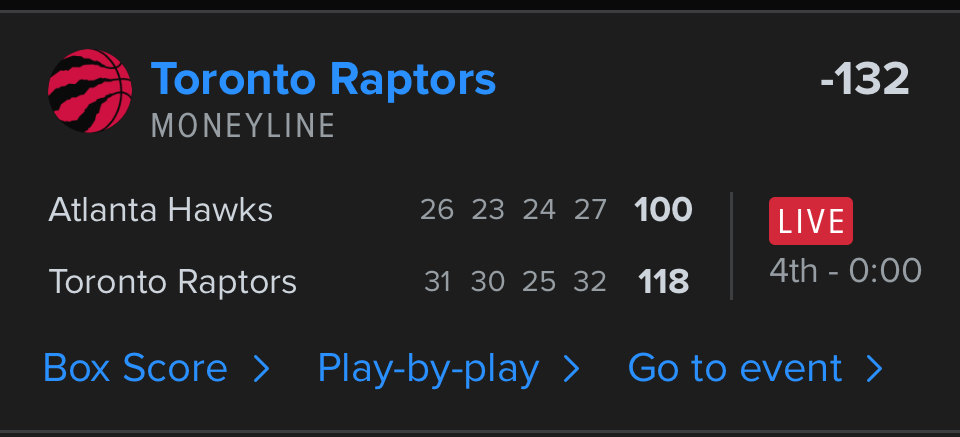This screenshot has height=437, width=960.
Task: Open the Box Score link
Action: 135,369
